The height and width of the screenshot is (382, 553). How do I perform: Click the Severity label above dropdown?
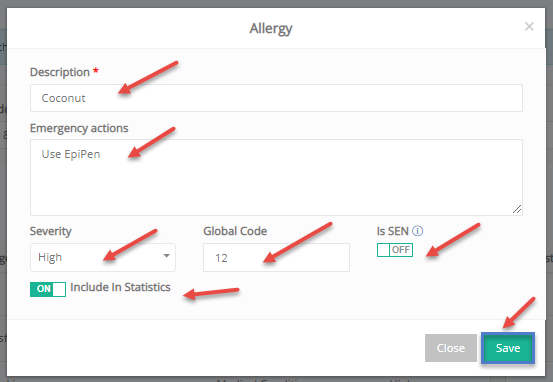51,231
